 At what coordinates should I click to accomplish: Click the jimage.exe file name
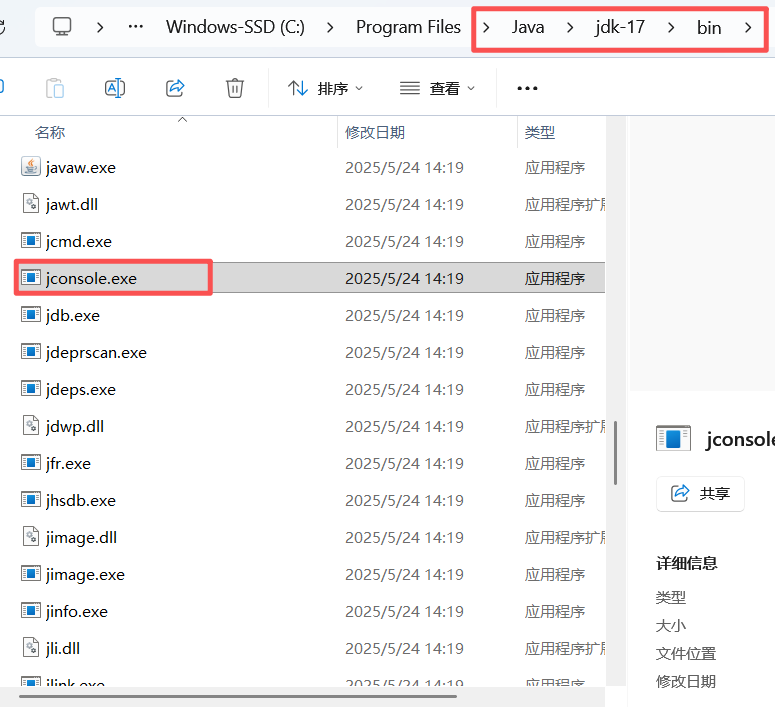click(85, 575)
